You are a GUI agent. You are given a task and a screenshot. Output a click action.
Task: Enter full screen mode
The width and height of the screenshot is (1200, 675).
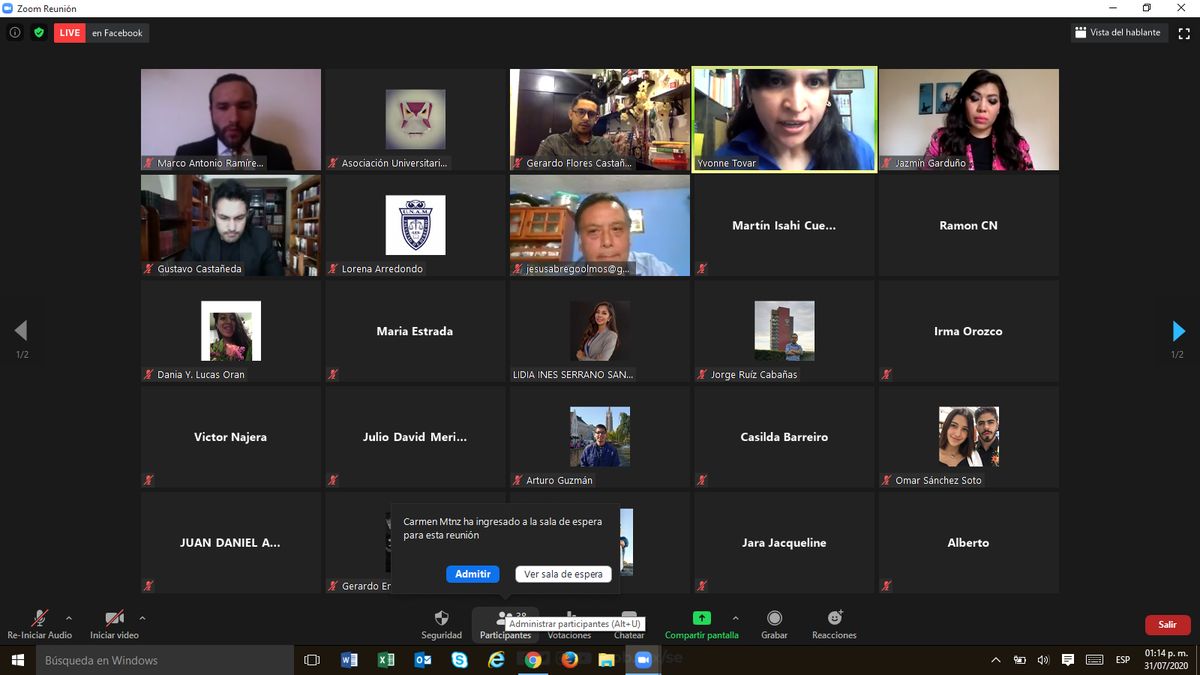1184,33
